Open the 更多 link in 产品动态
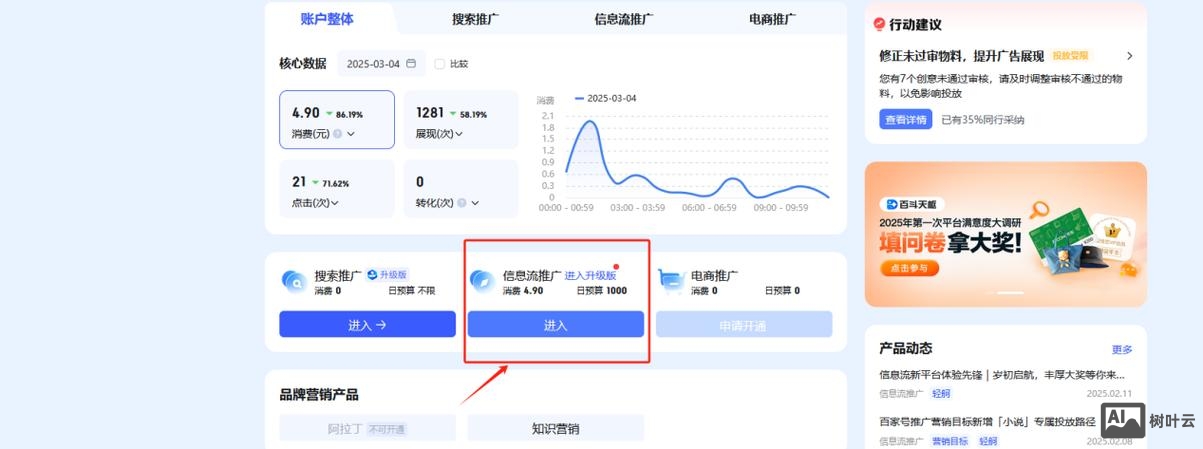Image resolution: width=1203 pixels, height=449 pixels. pyautogui.click(x=1122, y=350)
